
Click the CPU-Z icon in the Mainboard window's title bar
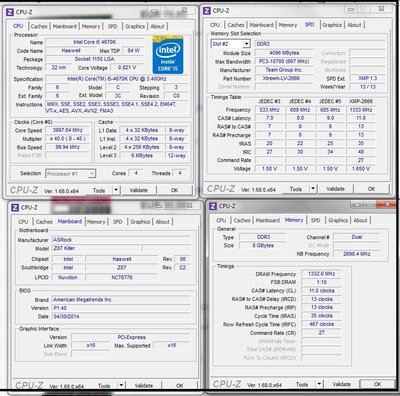point(15,208)
